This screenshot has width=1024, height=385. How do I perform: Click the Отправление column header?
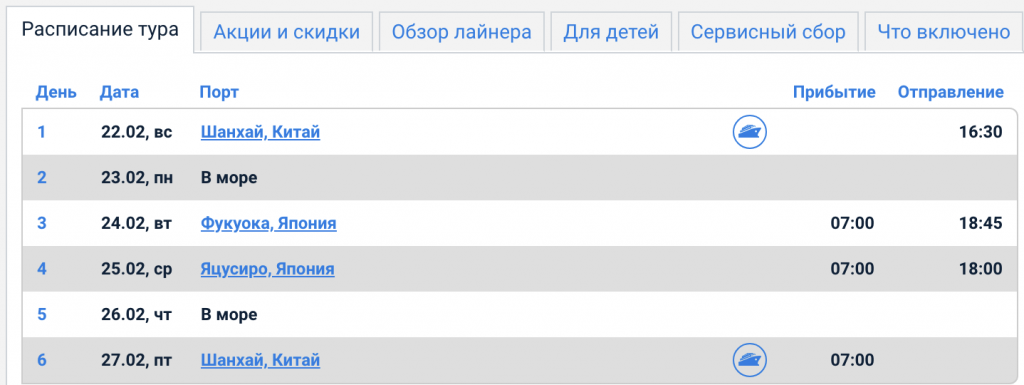point(950,93)
